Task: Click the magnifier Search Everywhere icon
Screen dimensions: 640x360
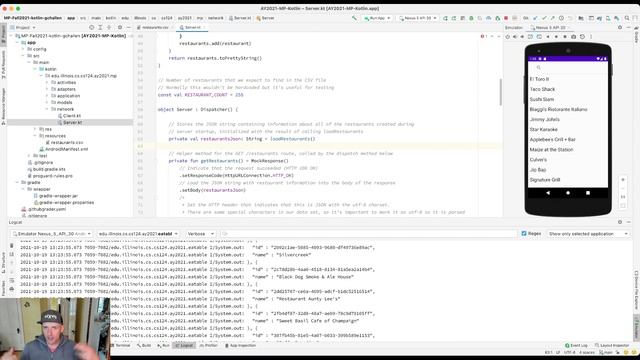Action: (x=627, y=18)
